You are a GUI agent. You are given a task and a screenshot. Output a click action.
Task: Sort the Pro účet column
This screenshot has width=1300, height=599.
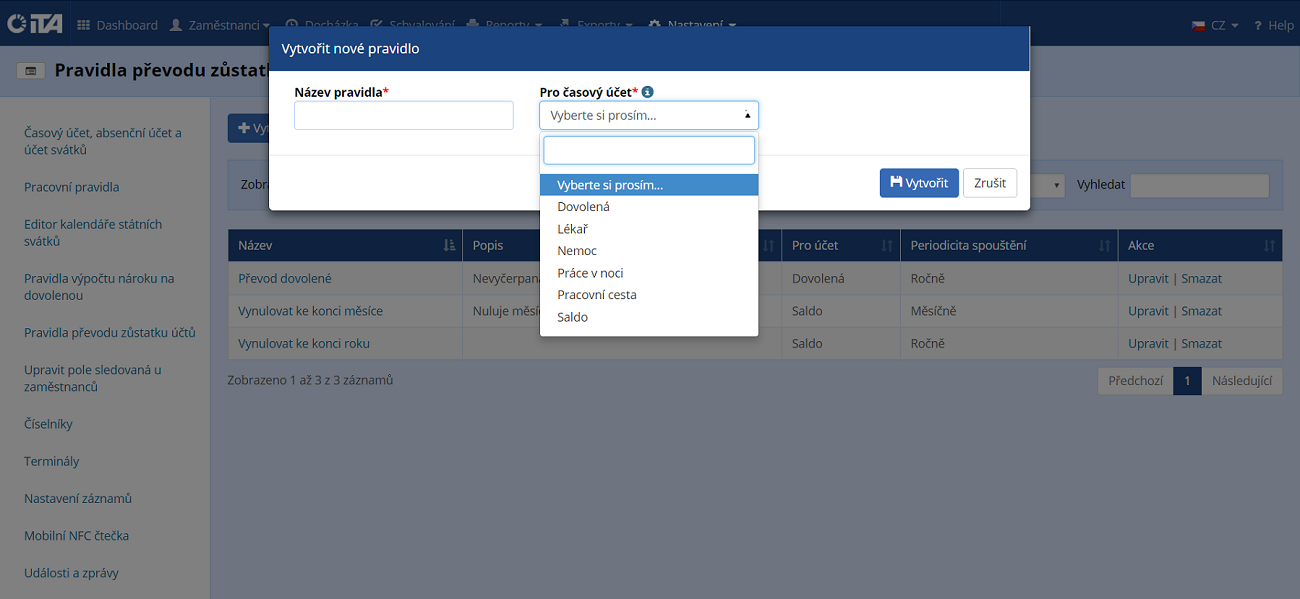point(886,246)
